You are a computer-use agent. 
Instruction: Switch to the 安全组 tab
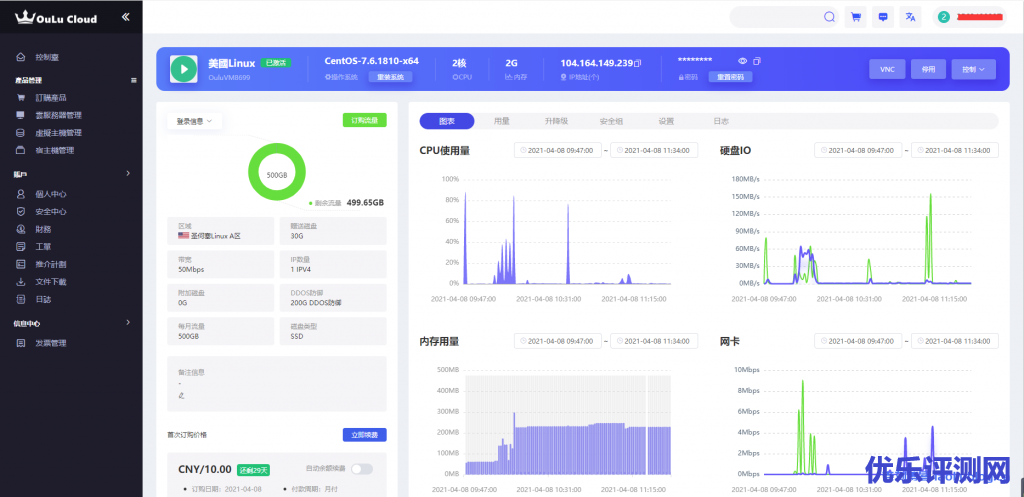[x=611, y=121]
